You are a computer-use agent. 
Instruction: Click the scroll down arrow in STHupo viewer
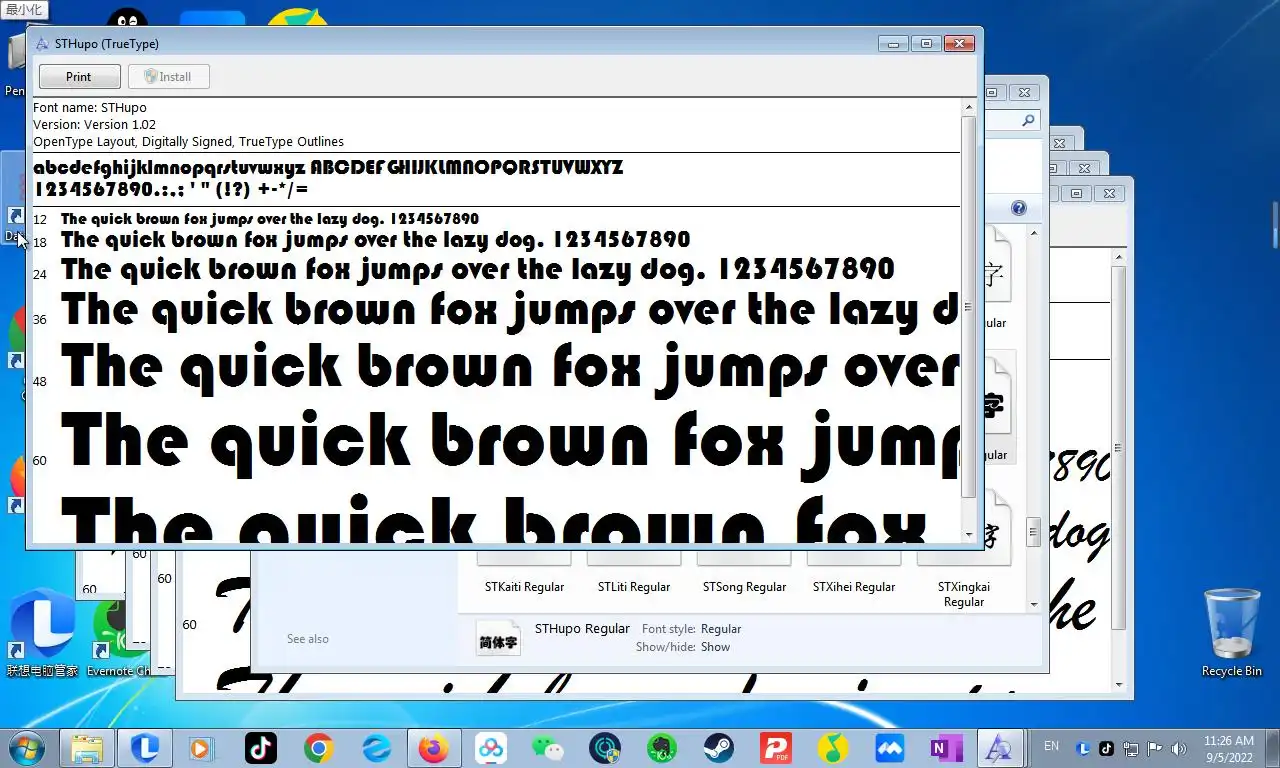968,535
